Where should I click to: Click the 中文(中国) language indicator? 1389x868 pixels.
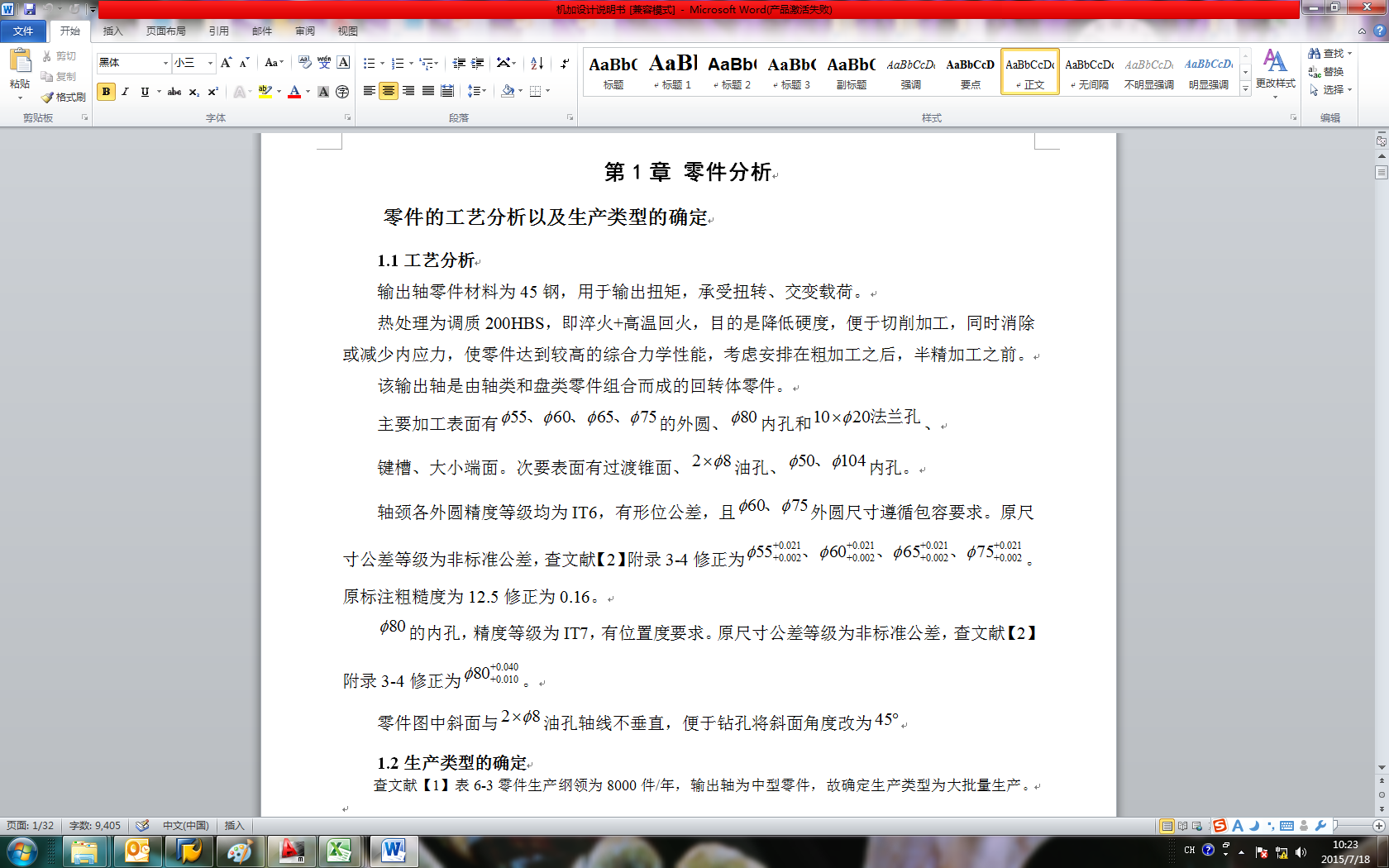point(185,826)
